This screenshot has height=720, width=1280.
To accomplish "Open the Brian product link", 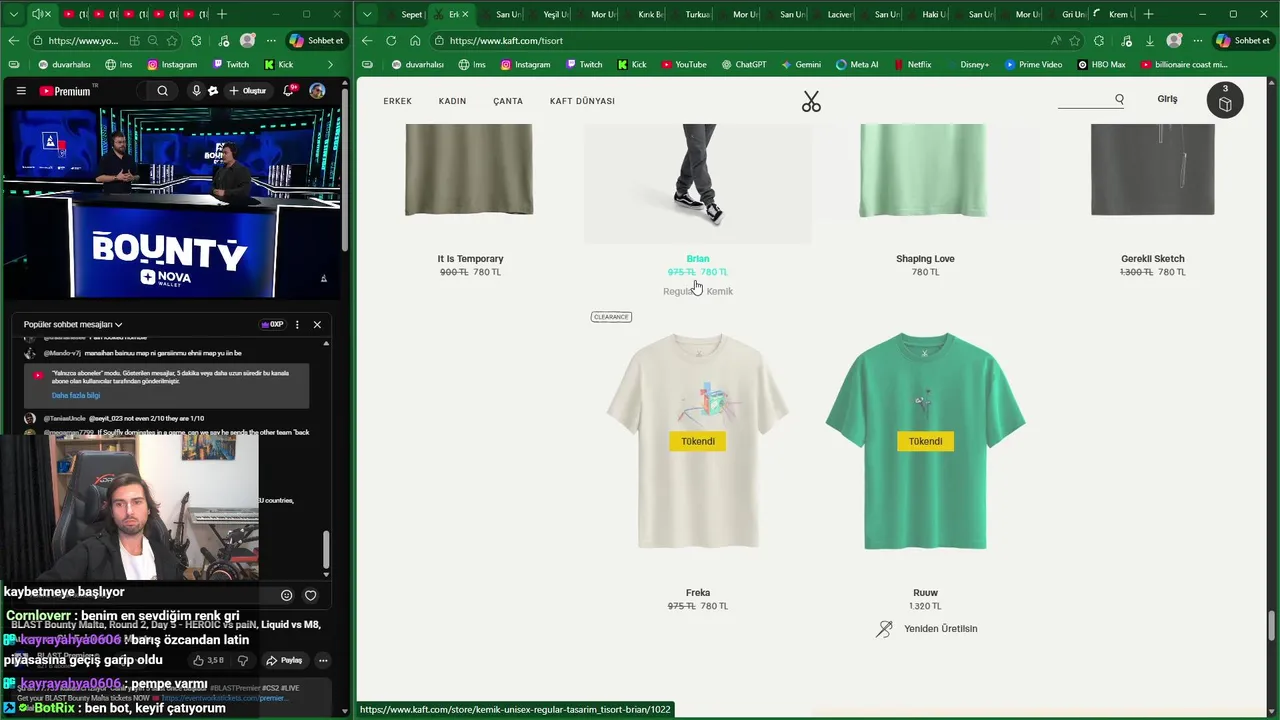I will point(698,259).
